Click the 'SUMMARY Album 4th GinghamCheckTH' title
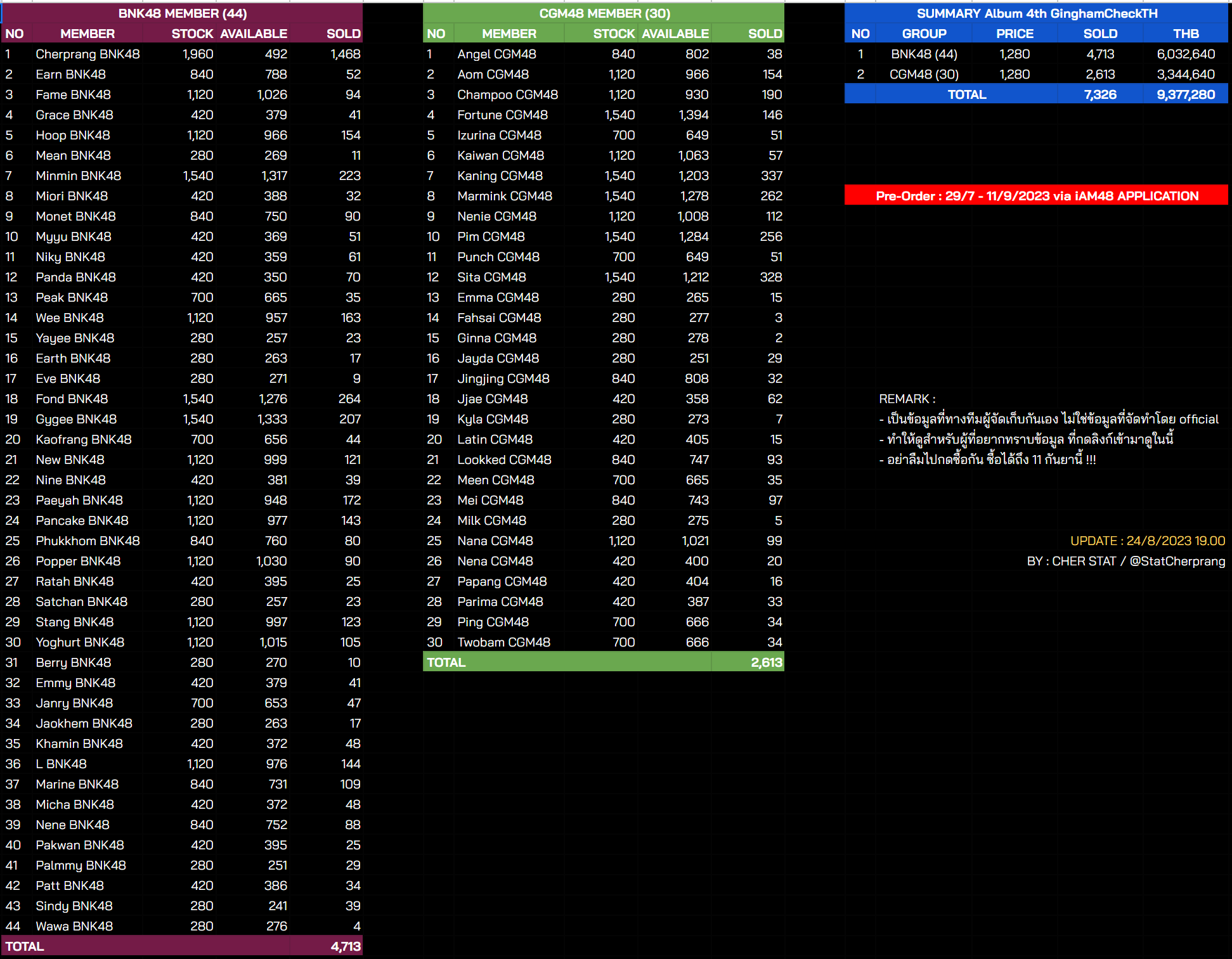1232x959 pixels. pyautogui.click(x=1036, y=13)
